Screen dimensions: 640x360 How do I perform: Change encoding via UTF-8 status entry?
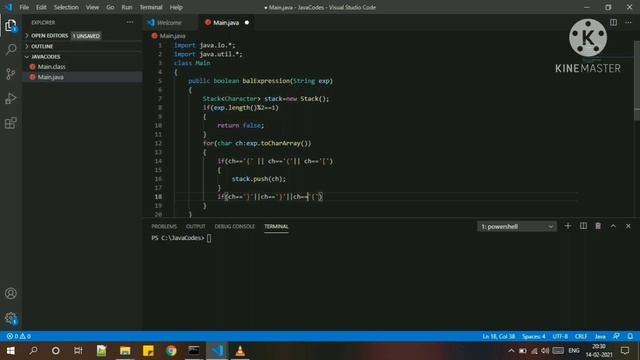tap(560, 336)
